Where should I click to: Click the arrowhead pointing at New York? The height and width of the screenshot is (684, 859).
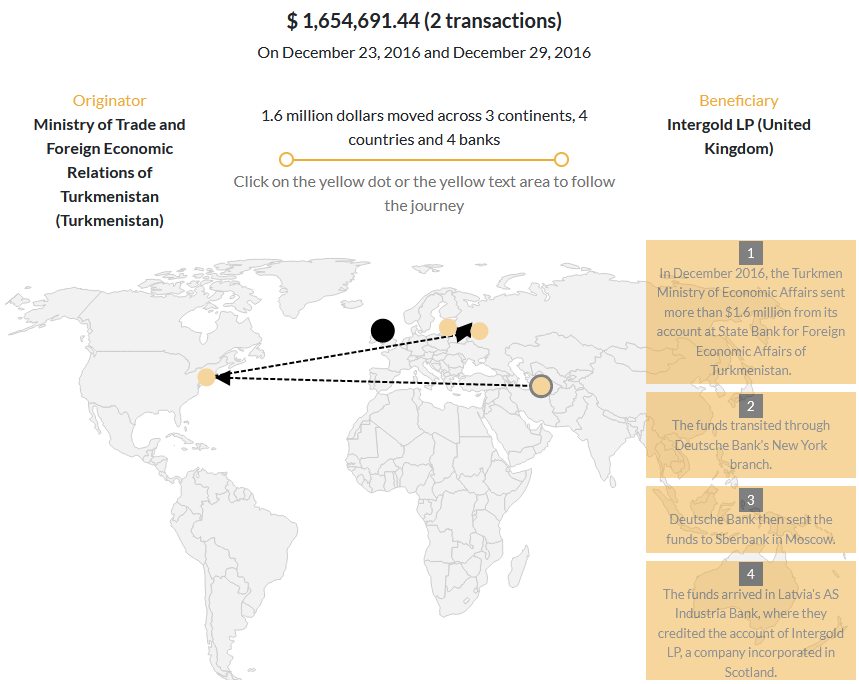tap(223, 377)
